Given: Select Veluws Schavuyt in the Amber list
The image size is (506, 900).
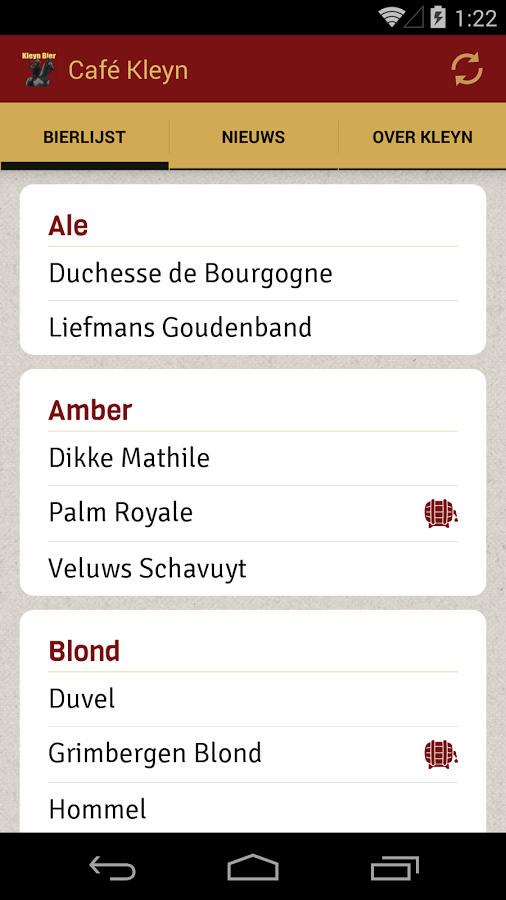Looking at the screenshot, I should point(253,569).
